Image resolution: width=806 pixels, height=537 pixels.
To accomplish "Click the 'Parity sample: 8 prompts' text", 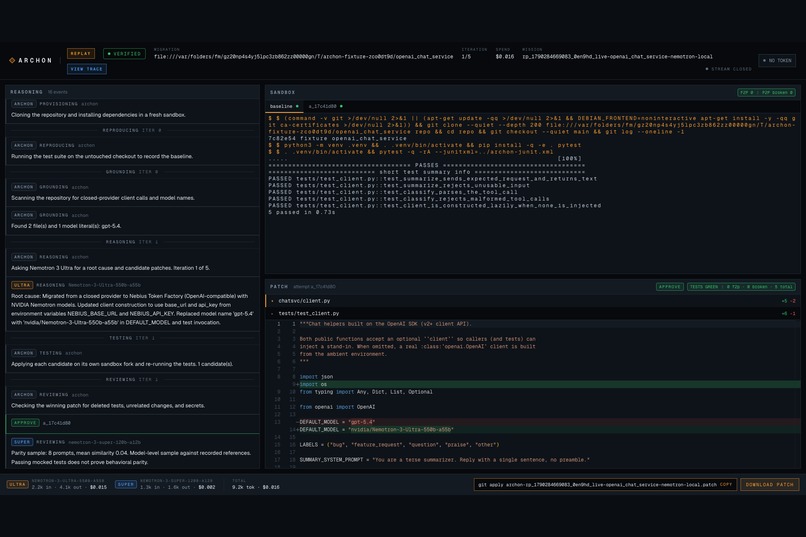I will click(131, 458).
